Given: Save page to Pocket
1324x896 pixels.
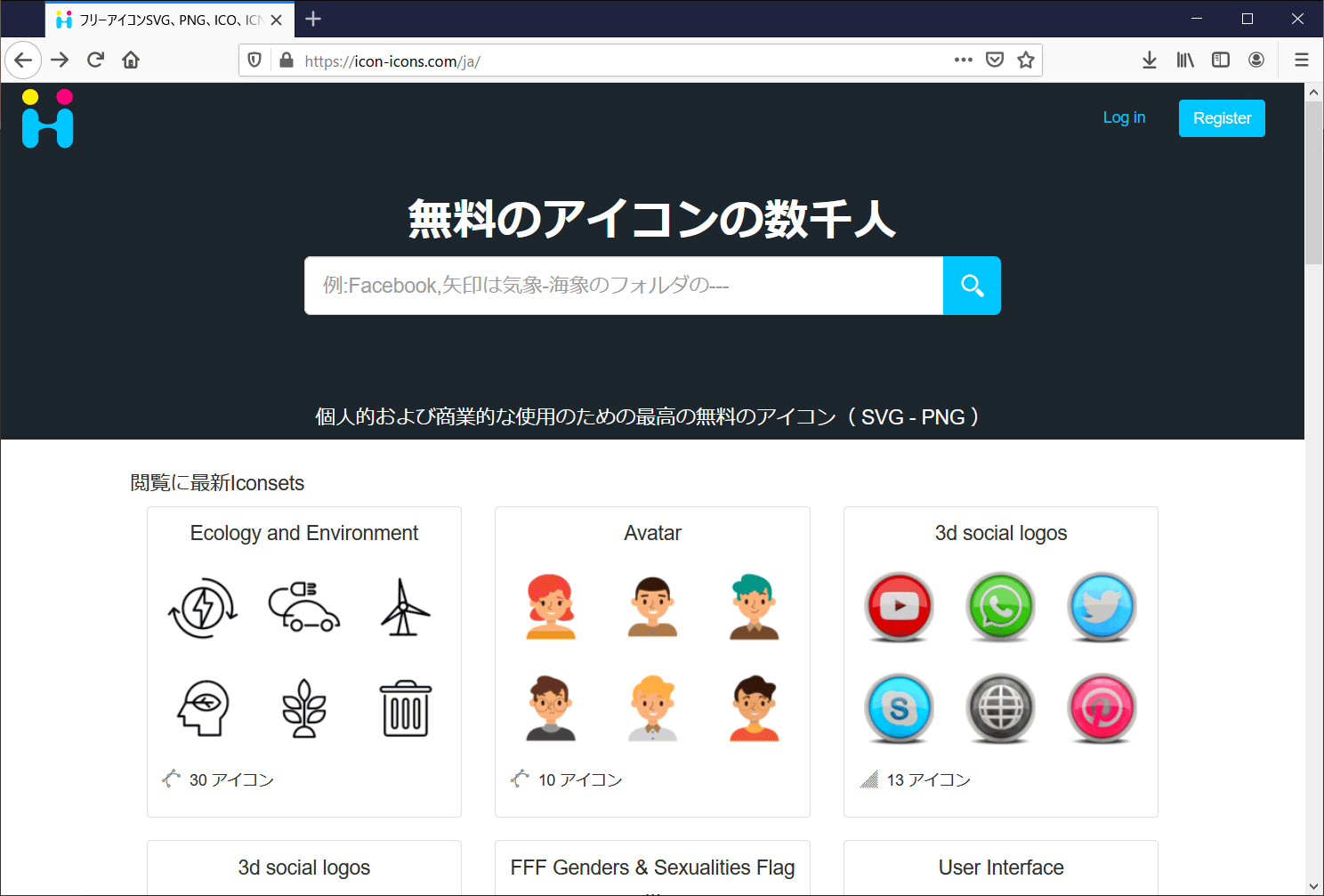Looking at the screenshot, I should coord(995,60).
